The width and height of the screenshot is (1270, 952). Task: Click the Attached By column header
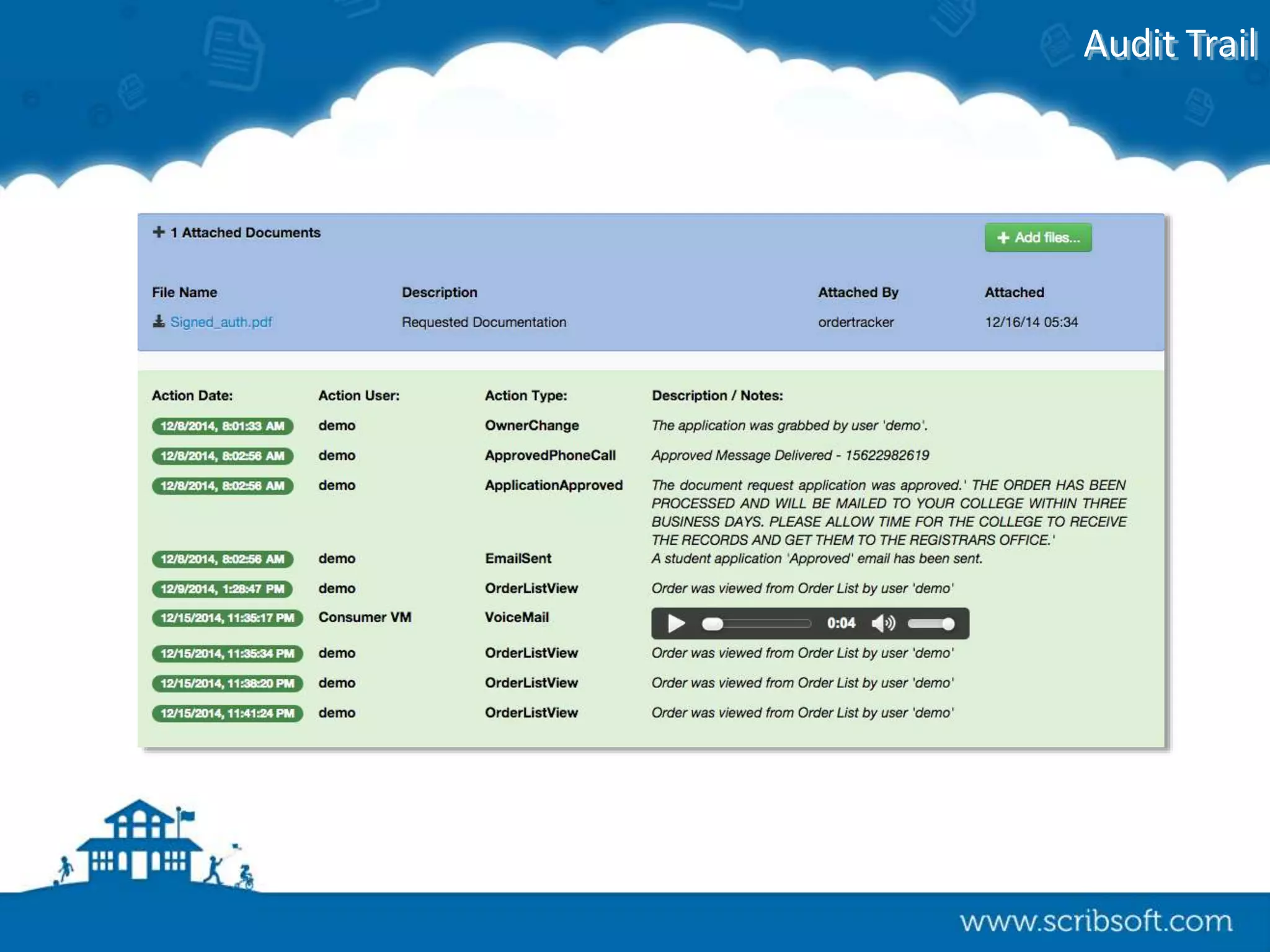(x=858, y=293)
